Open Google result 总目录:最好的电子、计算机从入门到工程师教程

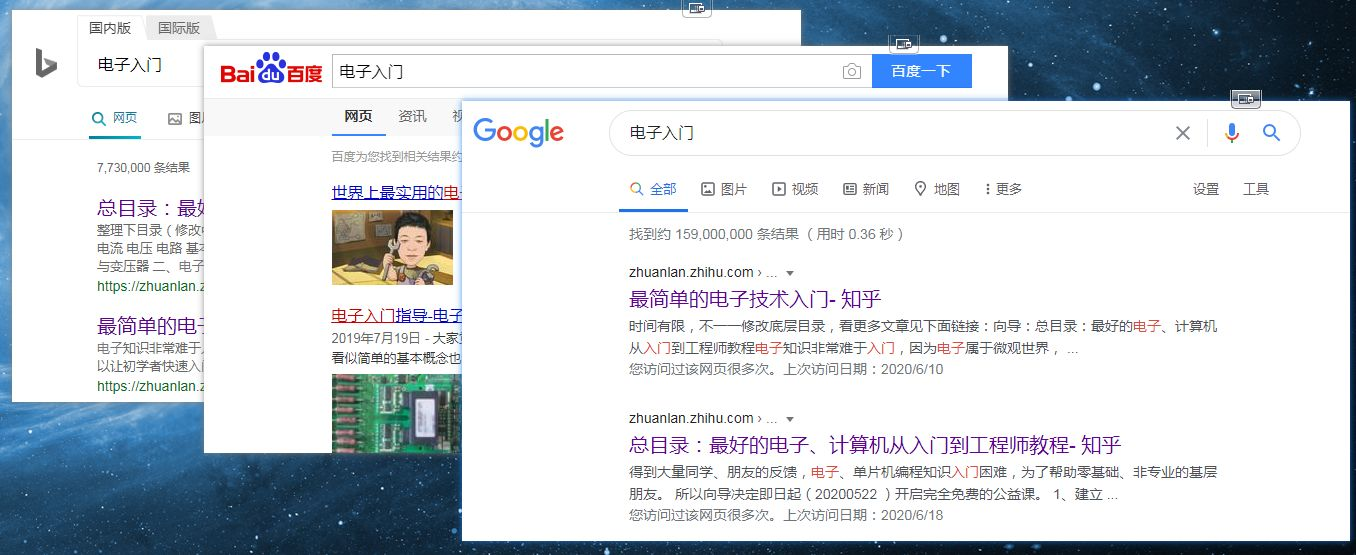tap(875, 445)
